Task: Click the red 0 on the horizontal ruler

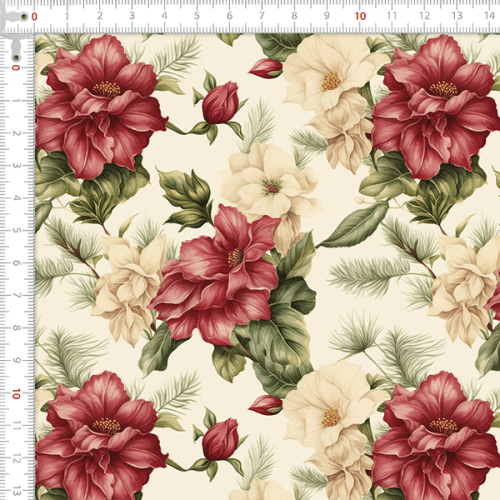Action: pyautogui.click(x=34, y=16)
